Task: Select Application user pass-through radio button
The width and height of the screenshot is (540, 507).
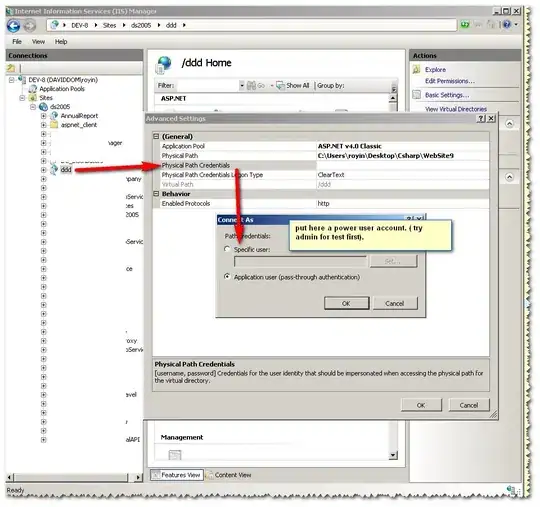Action: 227,276
